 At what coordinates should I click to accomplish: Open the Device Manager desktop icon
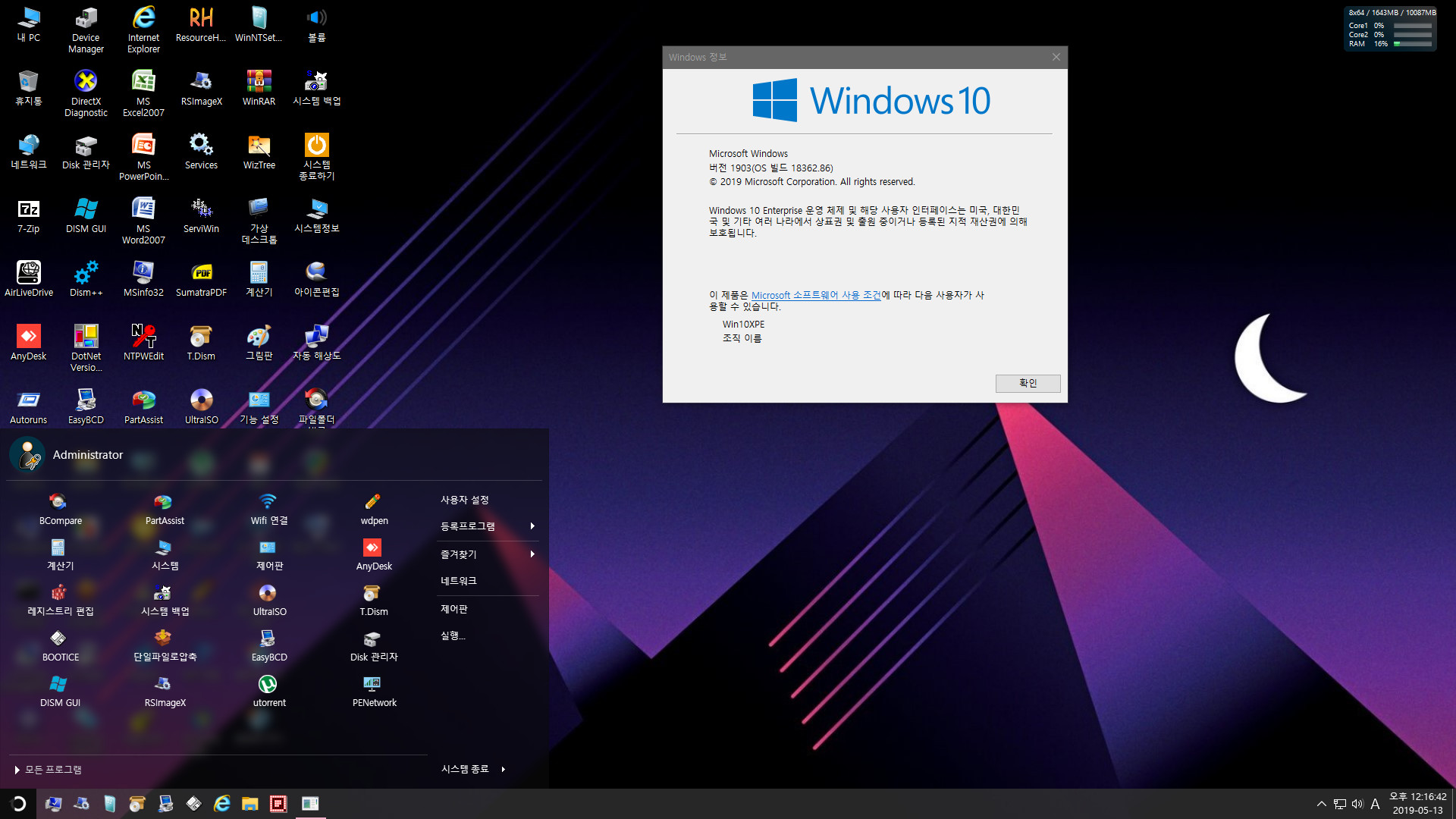tap(86, 30)
